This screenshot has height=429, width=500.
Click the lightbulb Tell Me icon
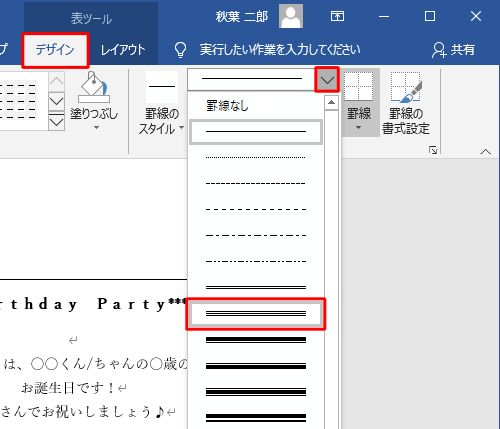click(180, 50)
